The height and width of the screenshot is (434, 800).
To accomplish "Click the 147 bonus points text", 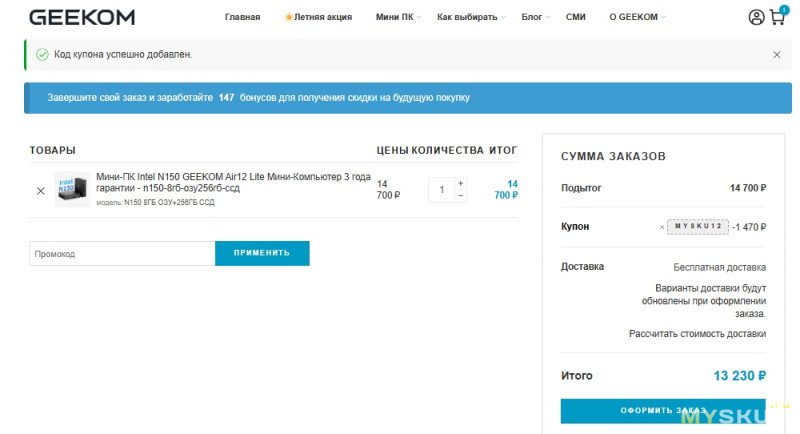I will pyautogui.click(x=226, y=97).
